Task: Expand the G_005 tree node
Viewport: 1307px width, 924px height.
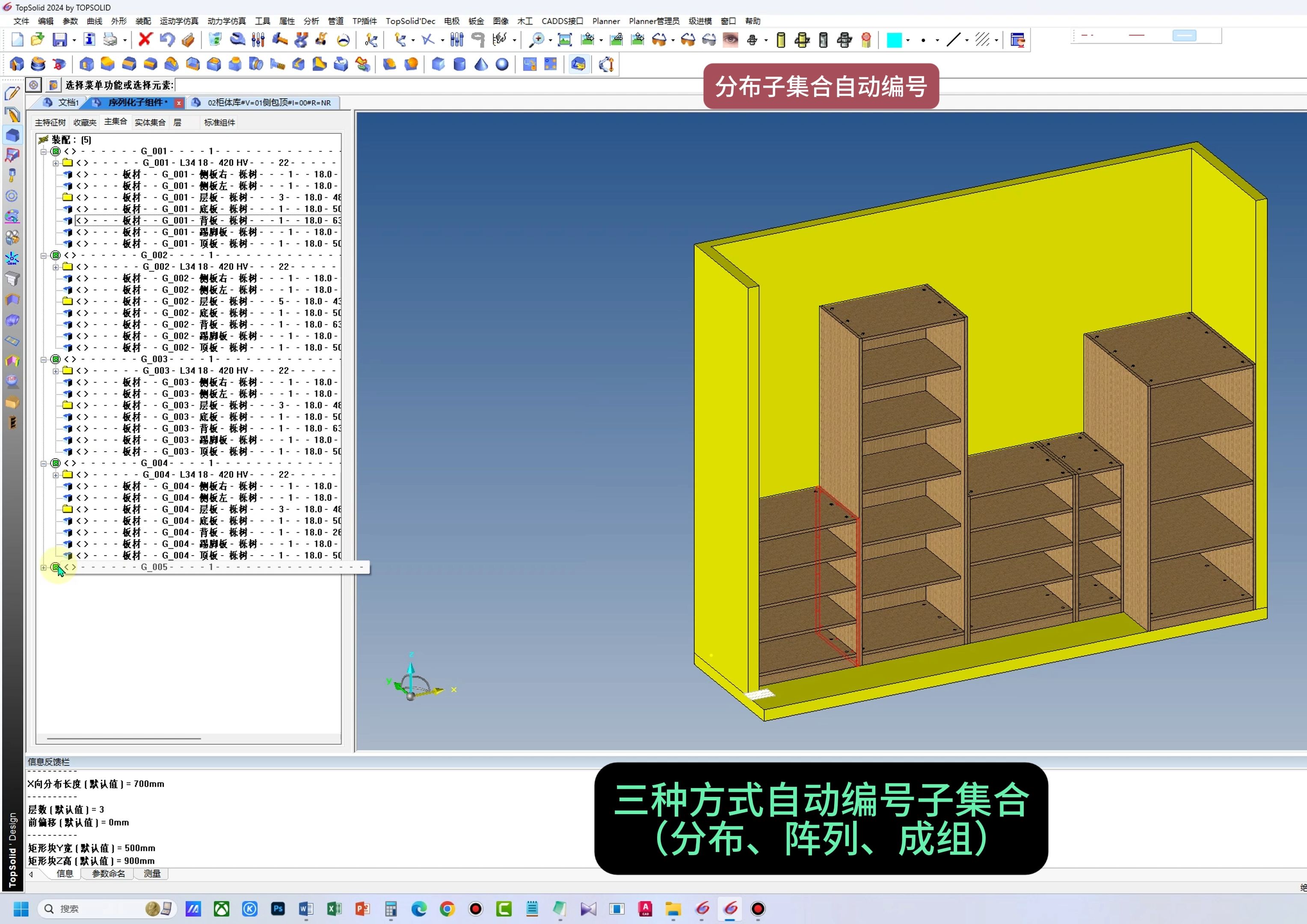Action: coord(44,567)
